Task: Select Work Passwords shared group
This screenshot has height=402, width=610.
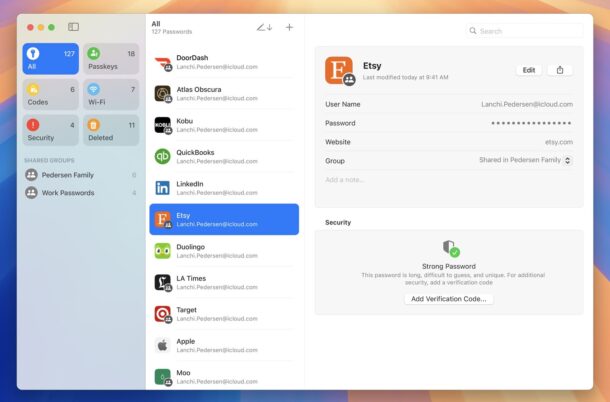Action: coord(70,192)
